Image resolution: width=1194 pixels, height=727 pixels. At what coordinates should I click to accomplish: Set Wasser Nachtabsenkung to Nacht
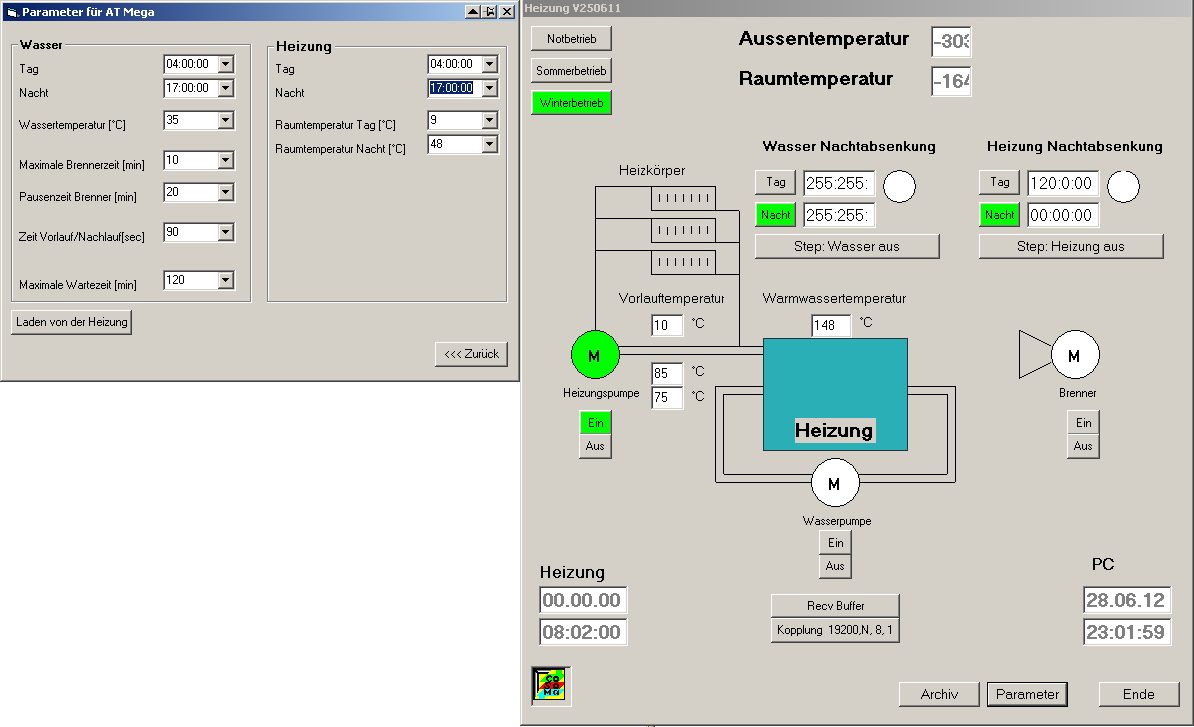pos(775,215)
